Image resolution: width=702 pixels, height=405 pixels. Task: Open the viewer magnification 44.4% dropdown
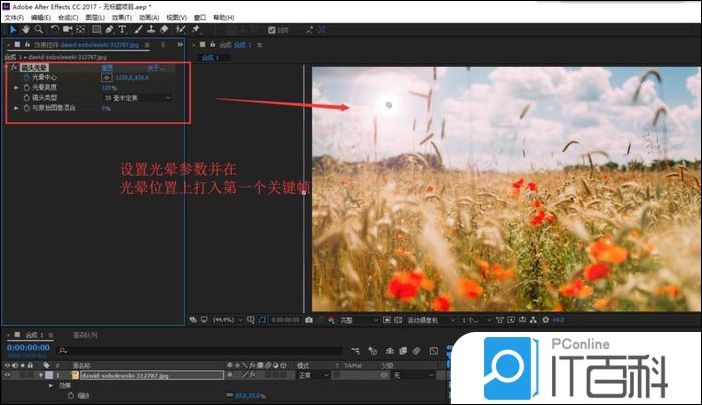223,320
